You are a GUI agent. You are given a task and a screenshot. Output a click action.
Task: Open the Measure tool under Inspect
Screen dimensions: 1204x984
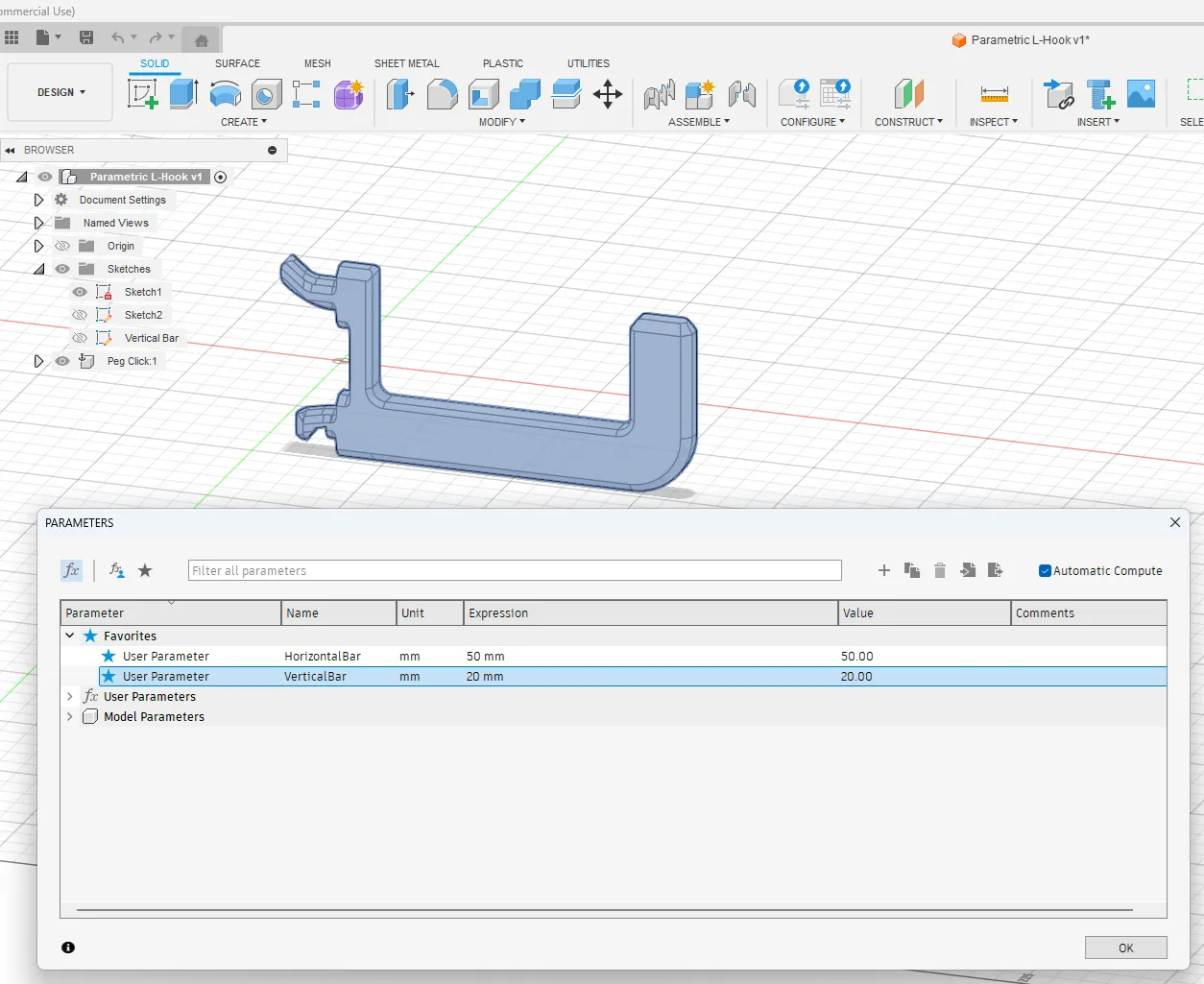(994, 94)
